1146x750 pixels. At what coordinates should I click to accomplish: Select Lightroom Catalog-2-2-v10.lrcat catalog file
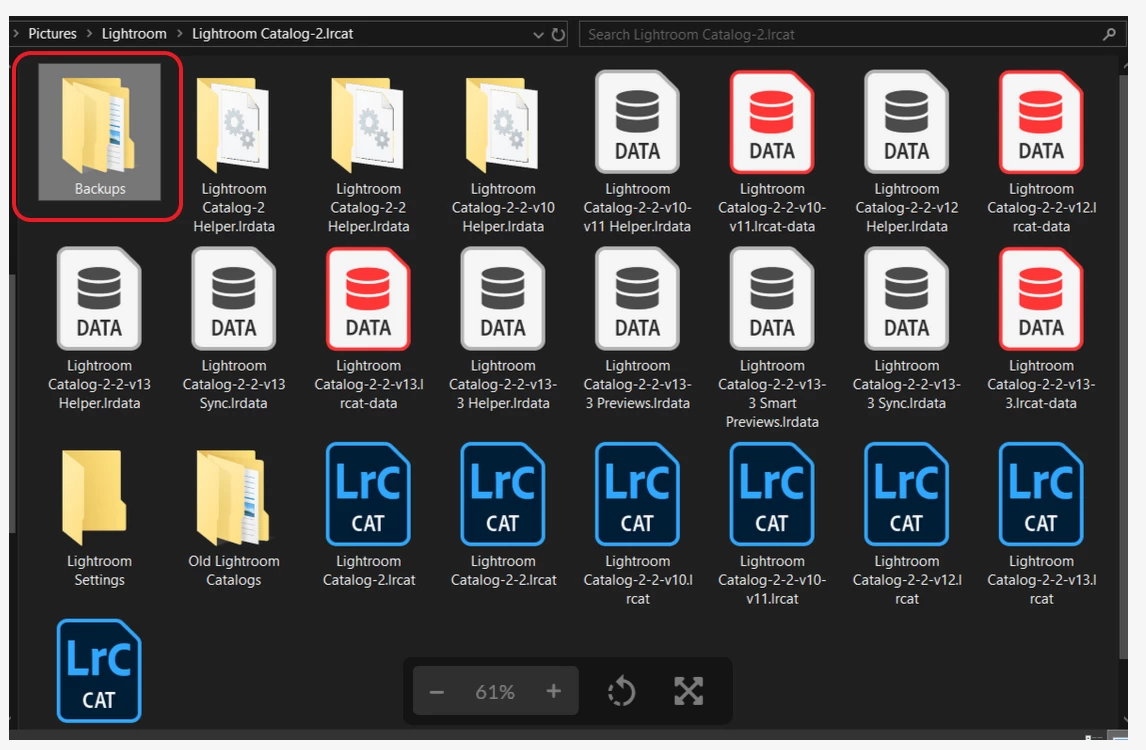pyautogui.click(x=637, y=525)
